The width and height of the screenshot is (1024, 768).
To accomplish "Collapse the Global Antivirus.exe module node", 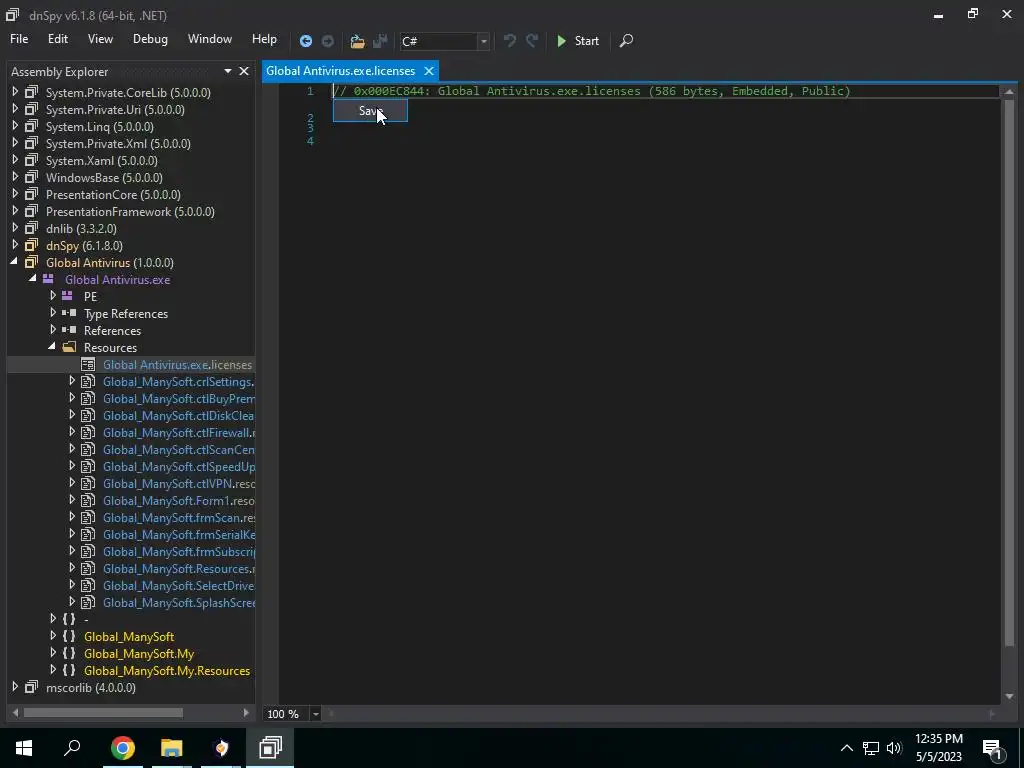I will click(33, 279).
